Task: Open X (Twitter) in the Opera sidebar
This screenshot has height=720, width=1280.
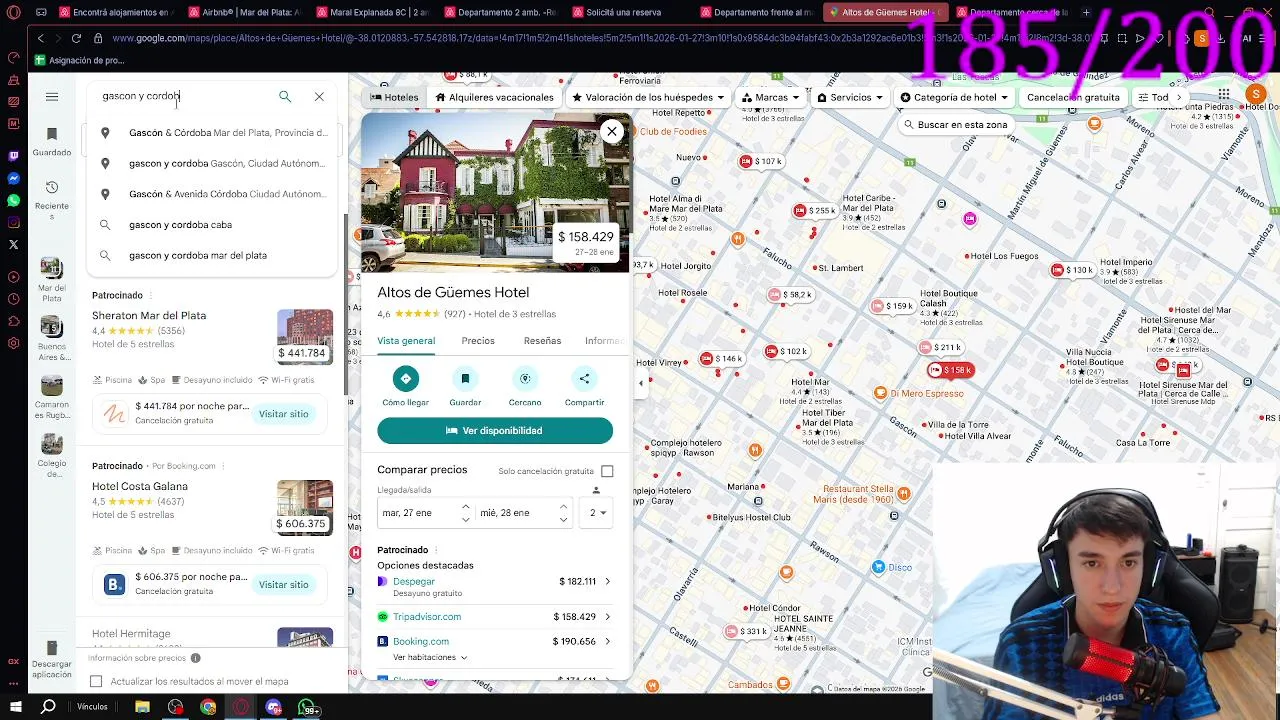Action: click(13, 245)
